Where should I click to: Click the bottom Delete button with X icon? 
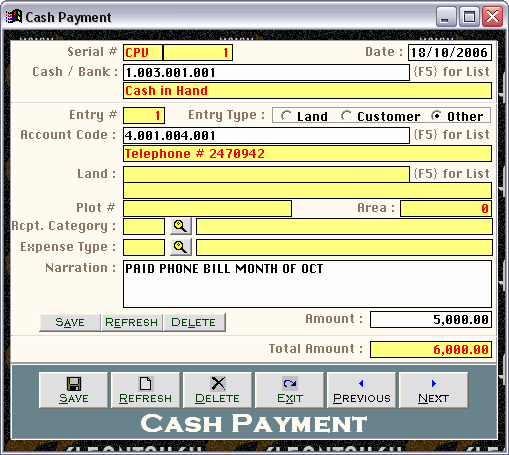click(x=217, y=390)
